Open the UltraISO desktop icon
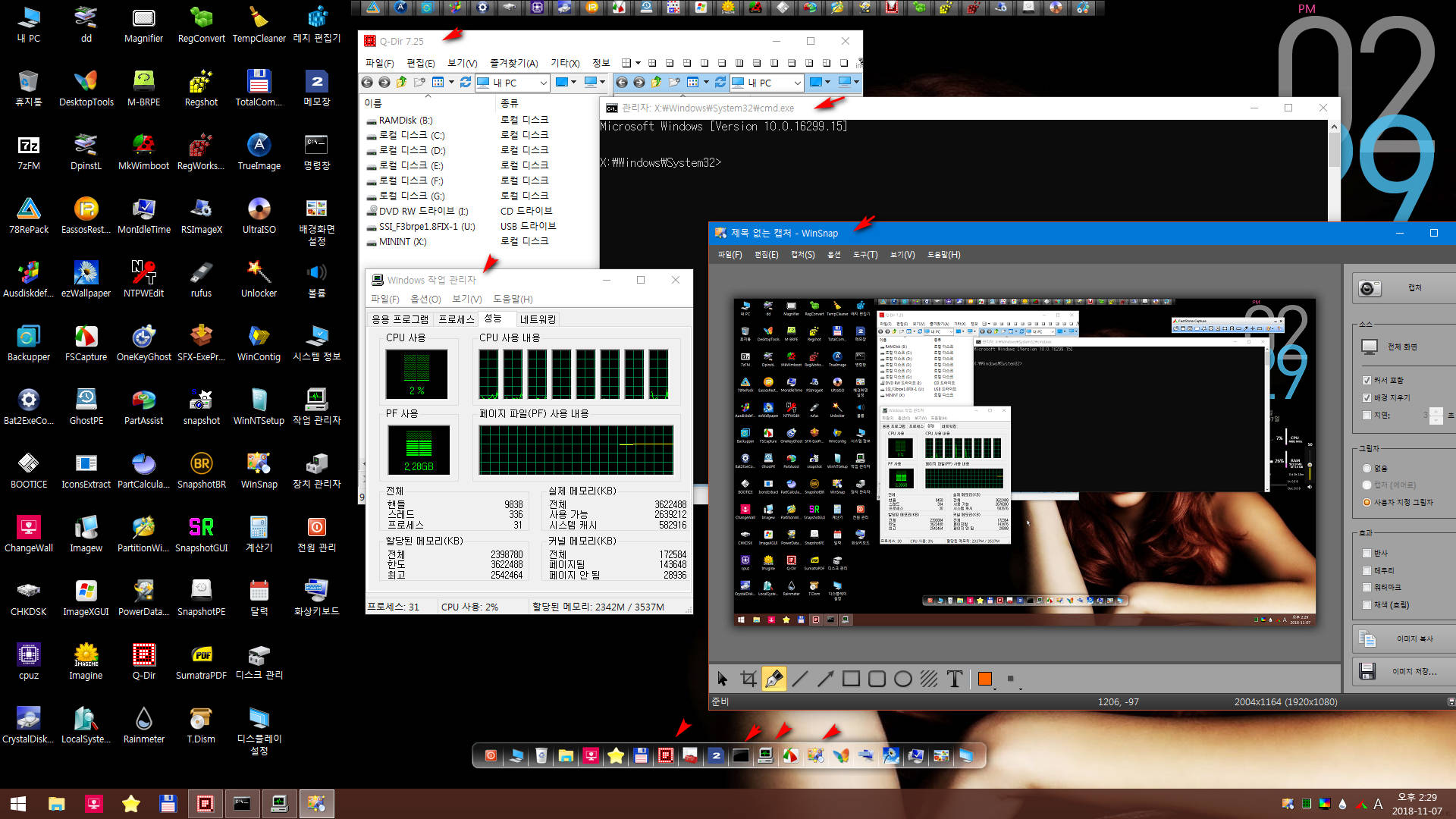This screenshot has height=819, width=1456. pyautogui.click(x=259, y=215)
